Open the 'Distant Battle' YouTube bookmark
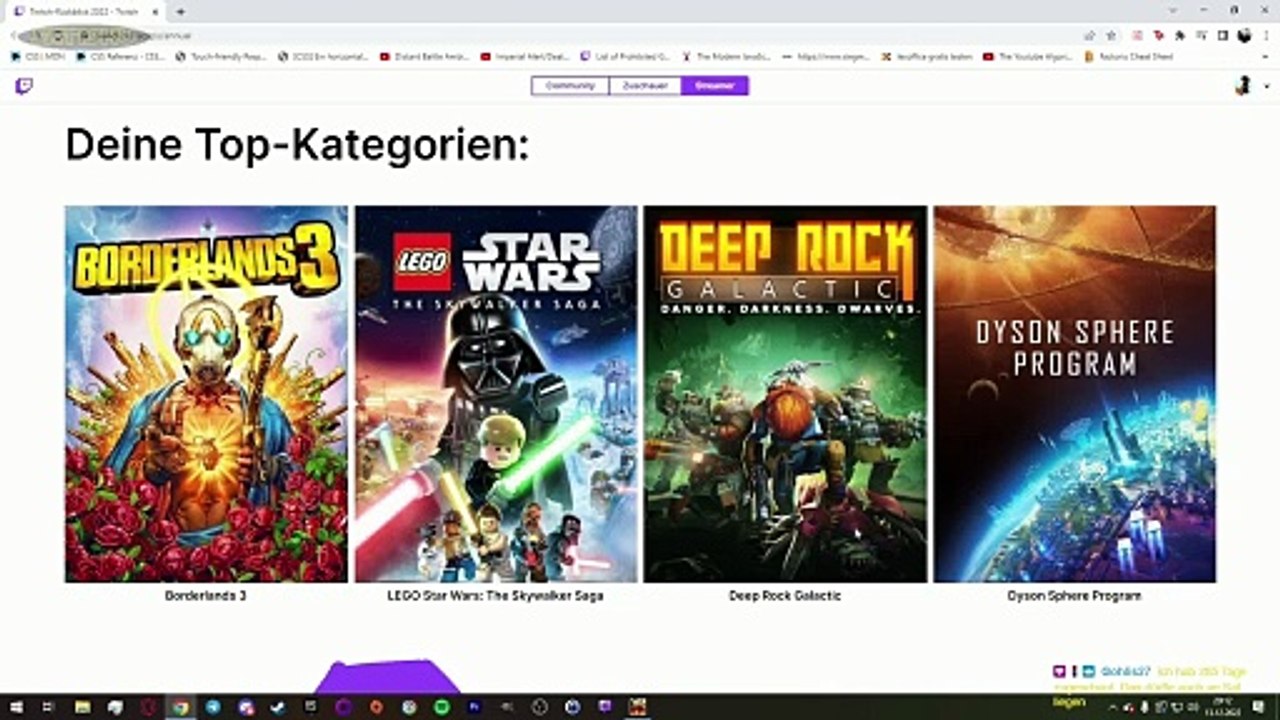Image resolution: width=1280 pixels, height=720 pixels. pyautogui.click(x=424, y=57)
